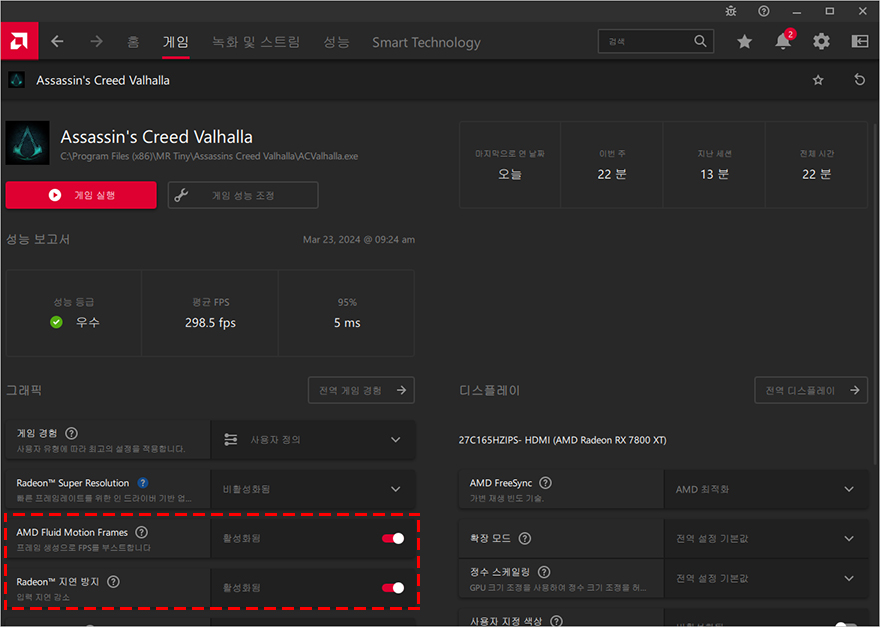Image resolution: width=880 pixels, height=627 pixels.
Task: Show help for 확장 모드
Action: (x=524, y=538)
